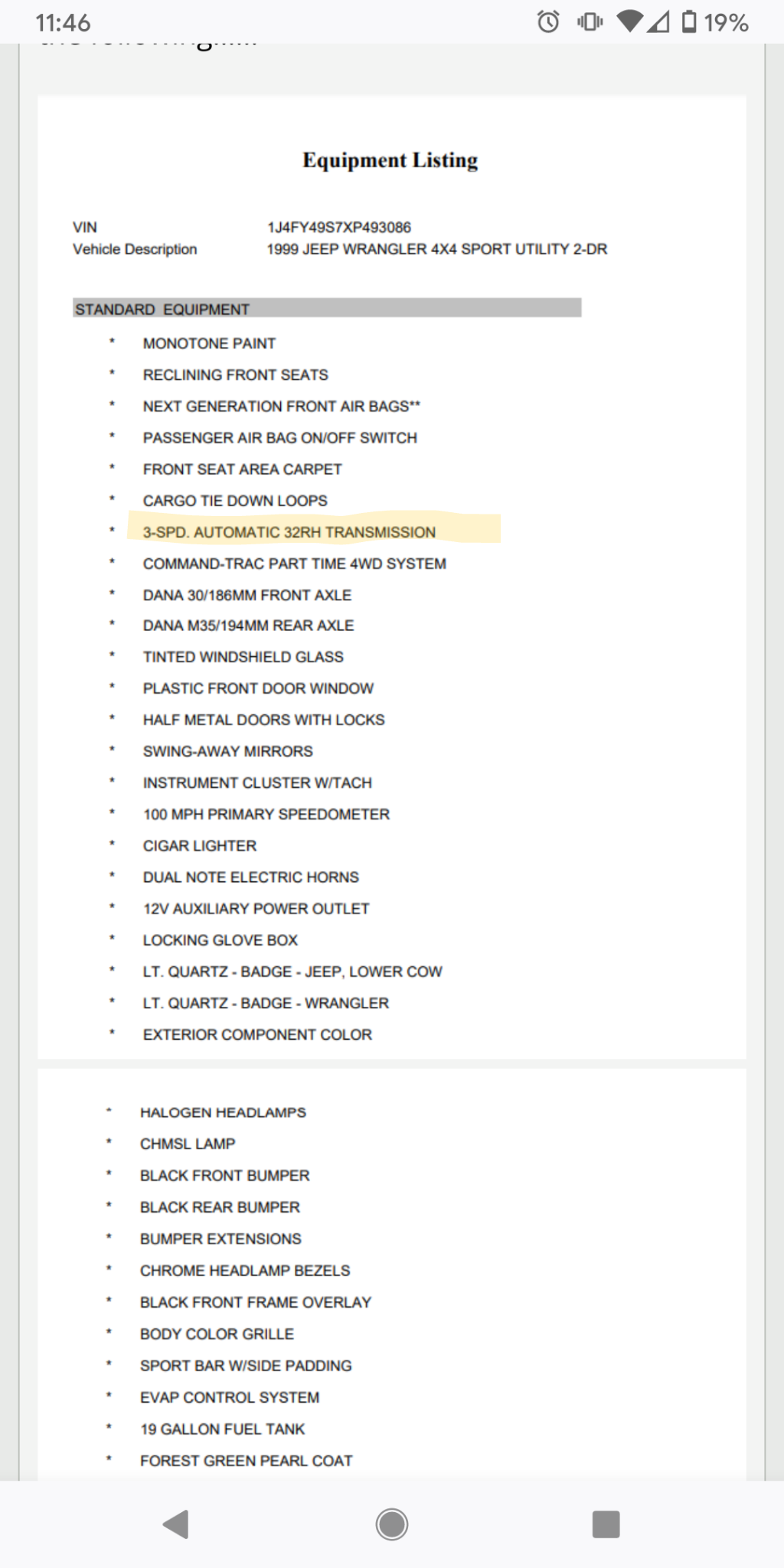Screen dimensions: 784x1568
Task: Tap the STANDARD EQUIPMENT section header
Action: [x=162, y=309]
